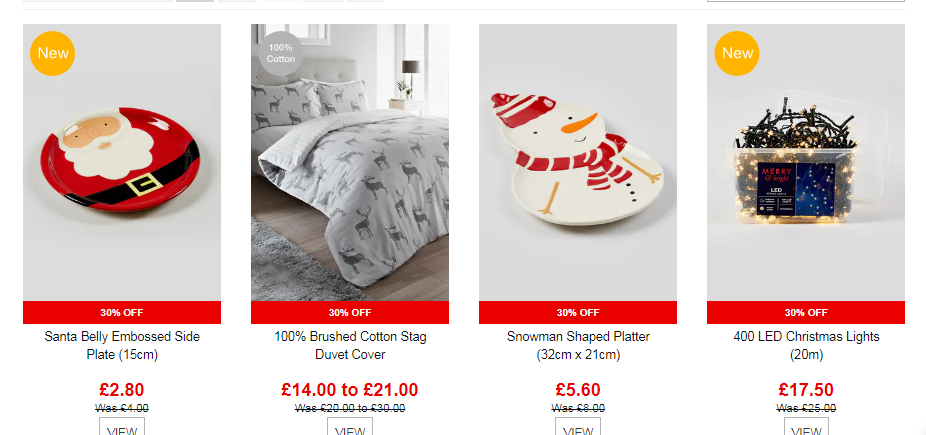Click the 100% Cotton badge on duvet
This screenshot has width=926, height=435.
281,54
